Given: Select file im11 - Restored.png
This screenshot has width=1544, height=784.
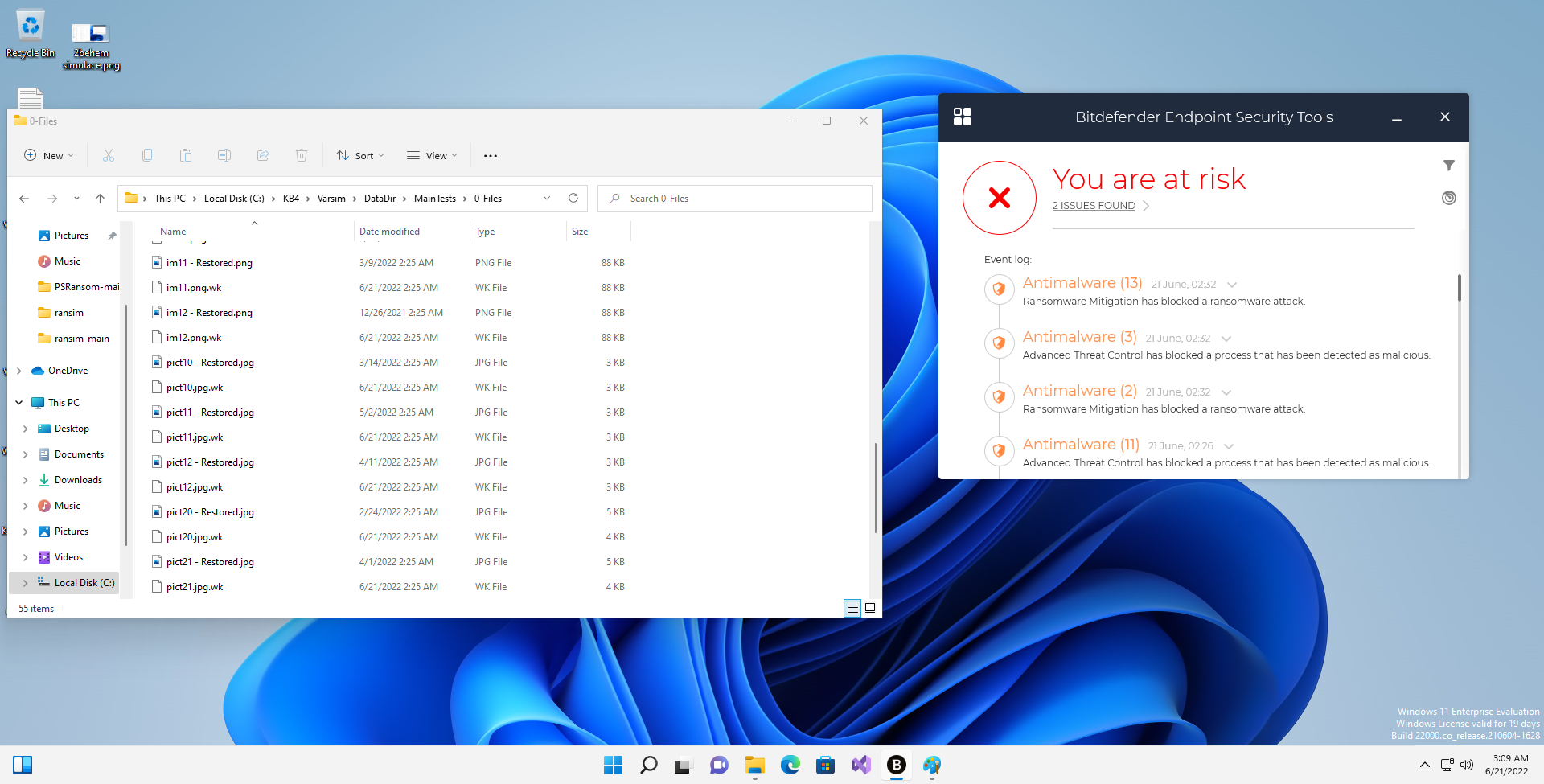Looking at the screenshot, I should (x=209, y=263).
